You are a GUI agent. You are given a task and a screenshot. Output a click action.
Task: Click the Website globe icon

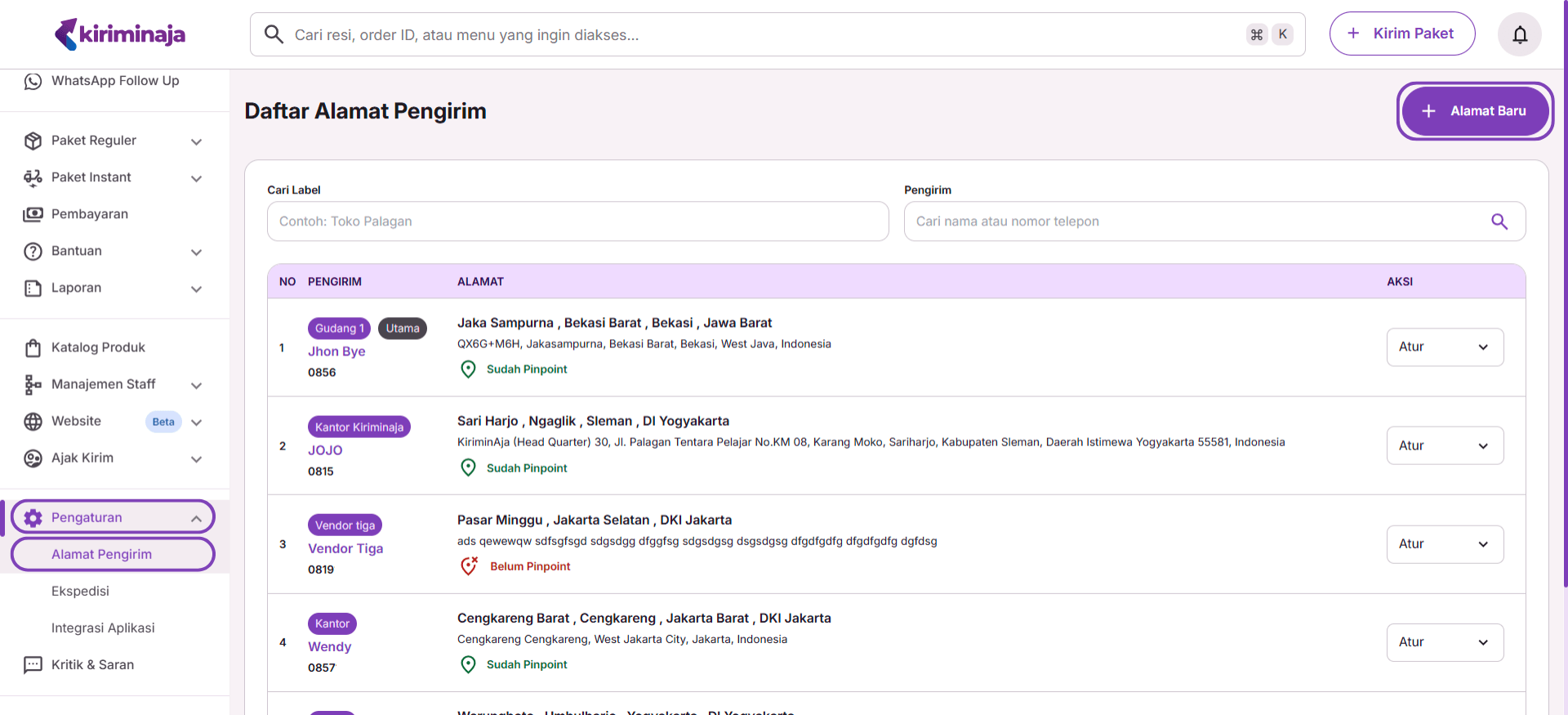[x=33, y=422]
